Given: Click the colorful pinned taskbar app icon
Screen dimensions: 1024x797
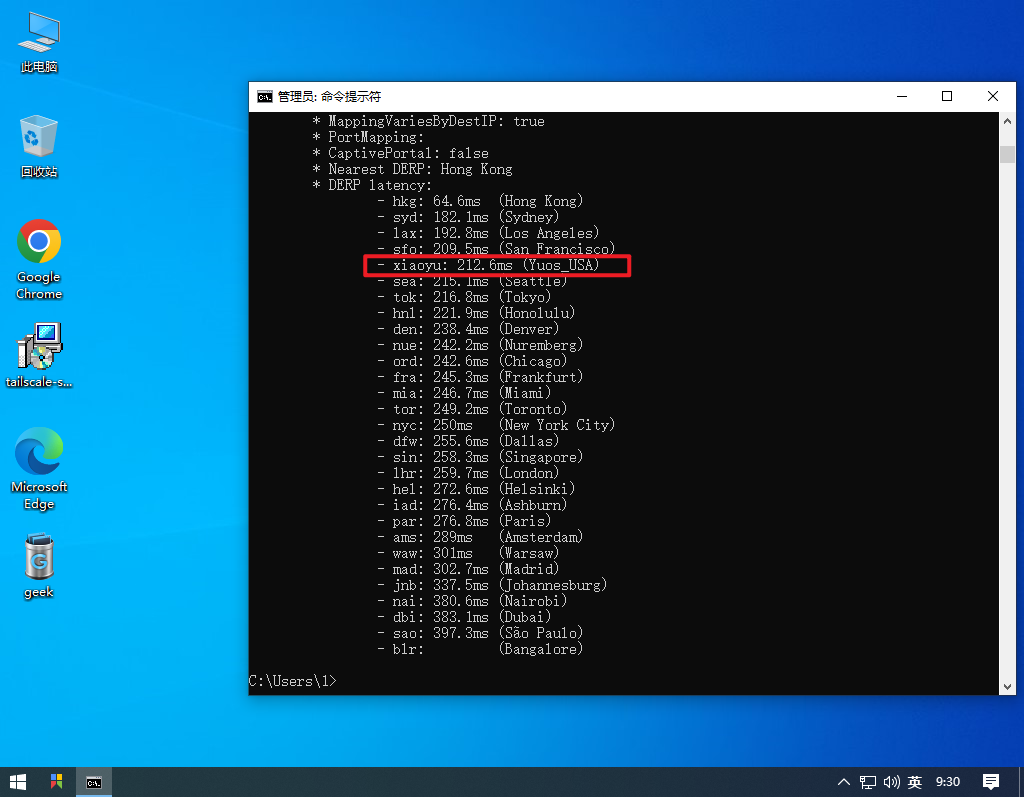Looking at the screenshot, I should pyautogui.click(x=57, y=782).
